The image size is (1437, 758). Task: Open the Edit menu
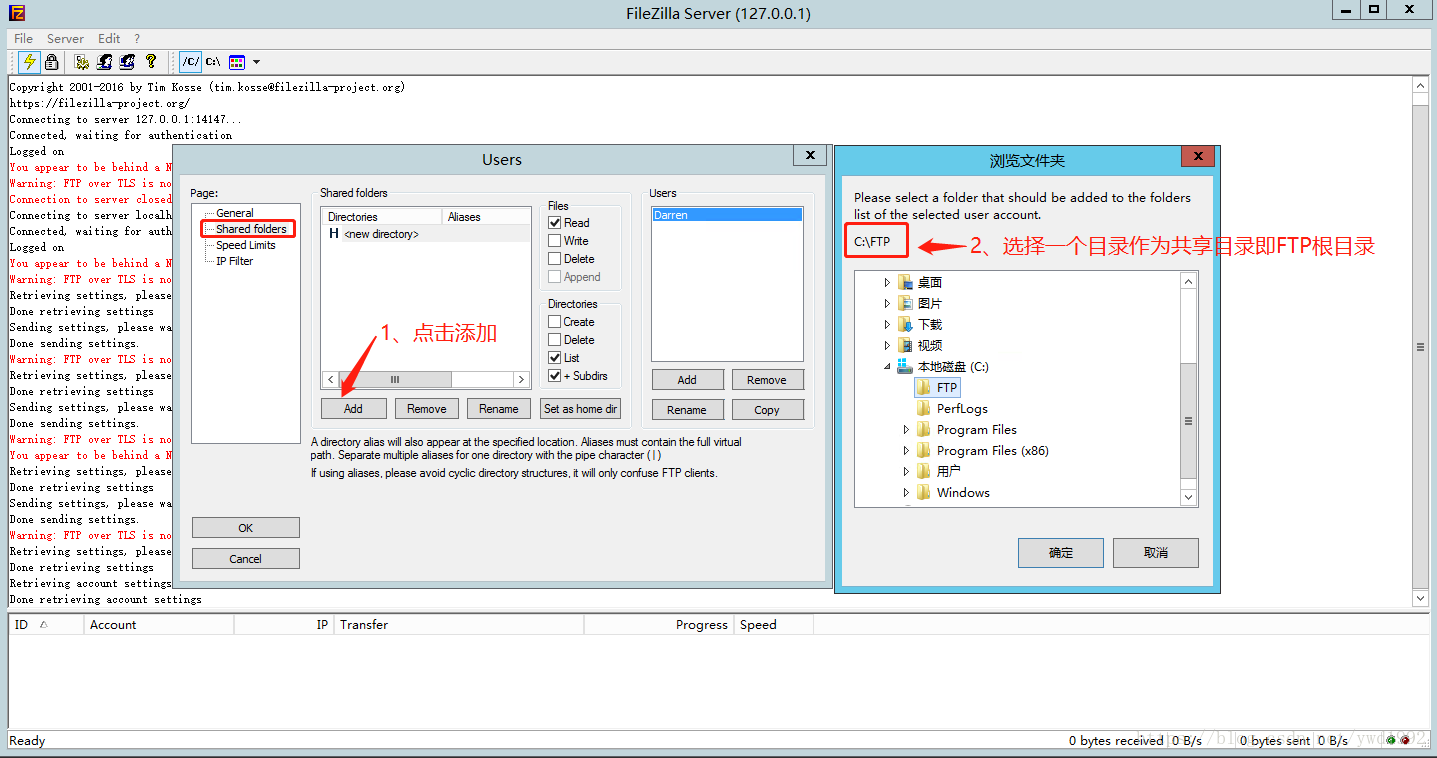point(109,38)
